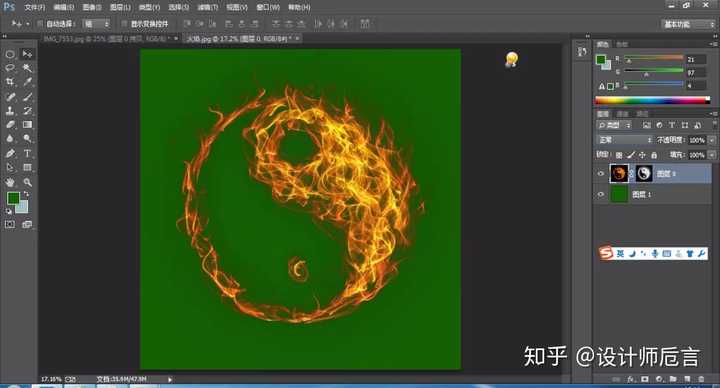Toggle visibility of green 图层 1 layer
720x388 pixels.
tap(601, 194)
